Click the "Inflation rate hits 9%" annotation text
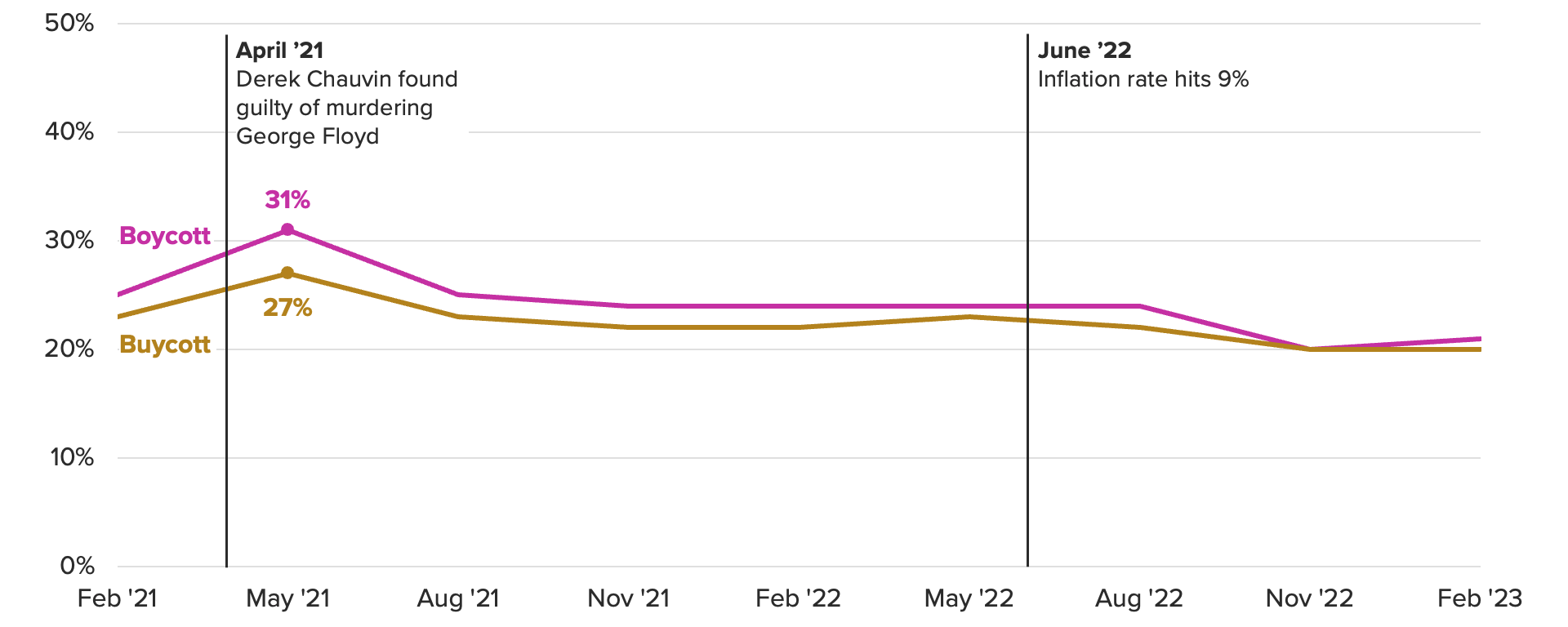This screenshot has width=1568, height=627. pyautogui.click(x=1143, y=79)
